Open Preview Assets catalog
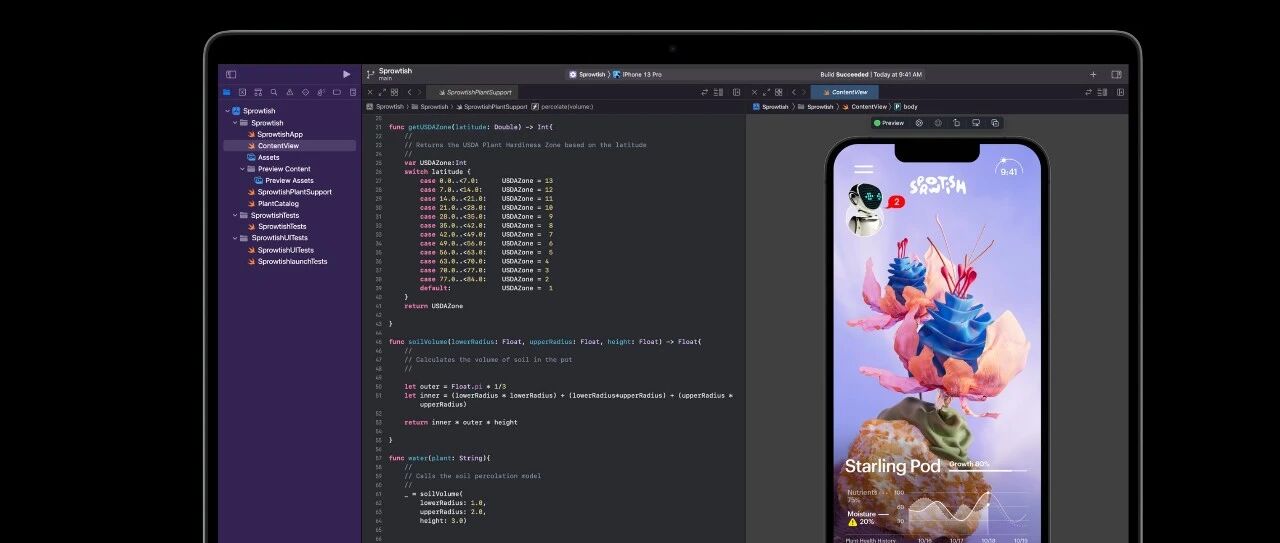Viewport: 1280px width, 543px height. [284, 181]
